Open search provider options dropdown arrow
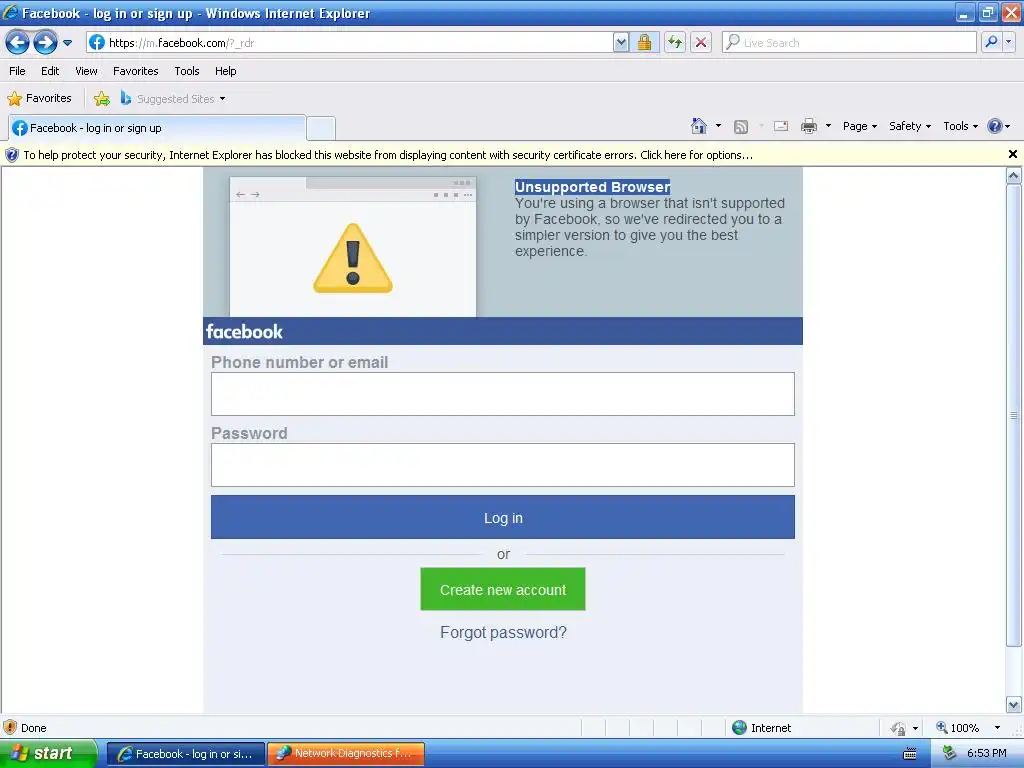The image size is (1024, 768). [x=1008, y=43]
